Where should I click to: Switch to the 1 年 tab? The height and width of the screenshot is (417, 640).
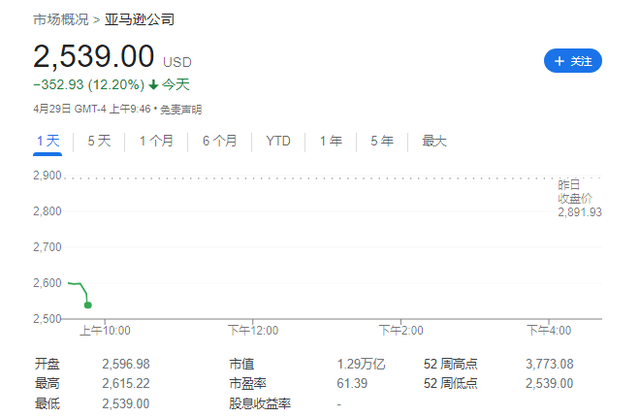pos(331,141)
